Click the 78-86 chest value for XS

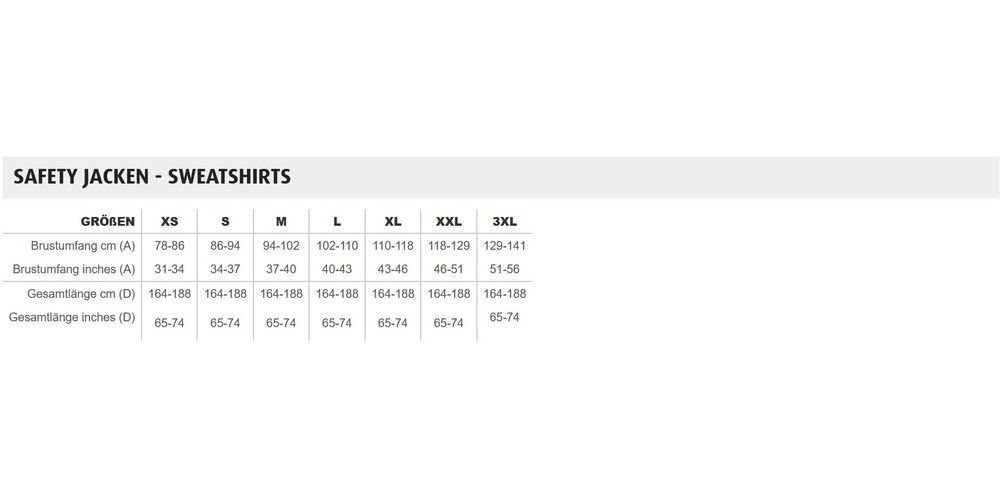(x=169, y=246)
